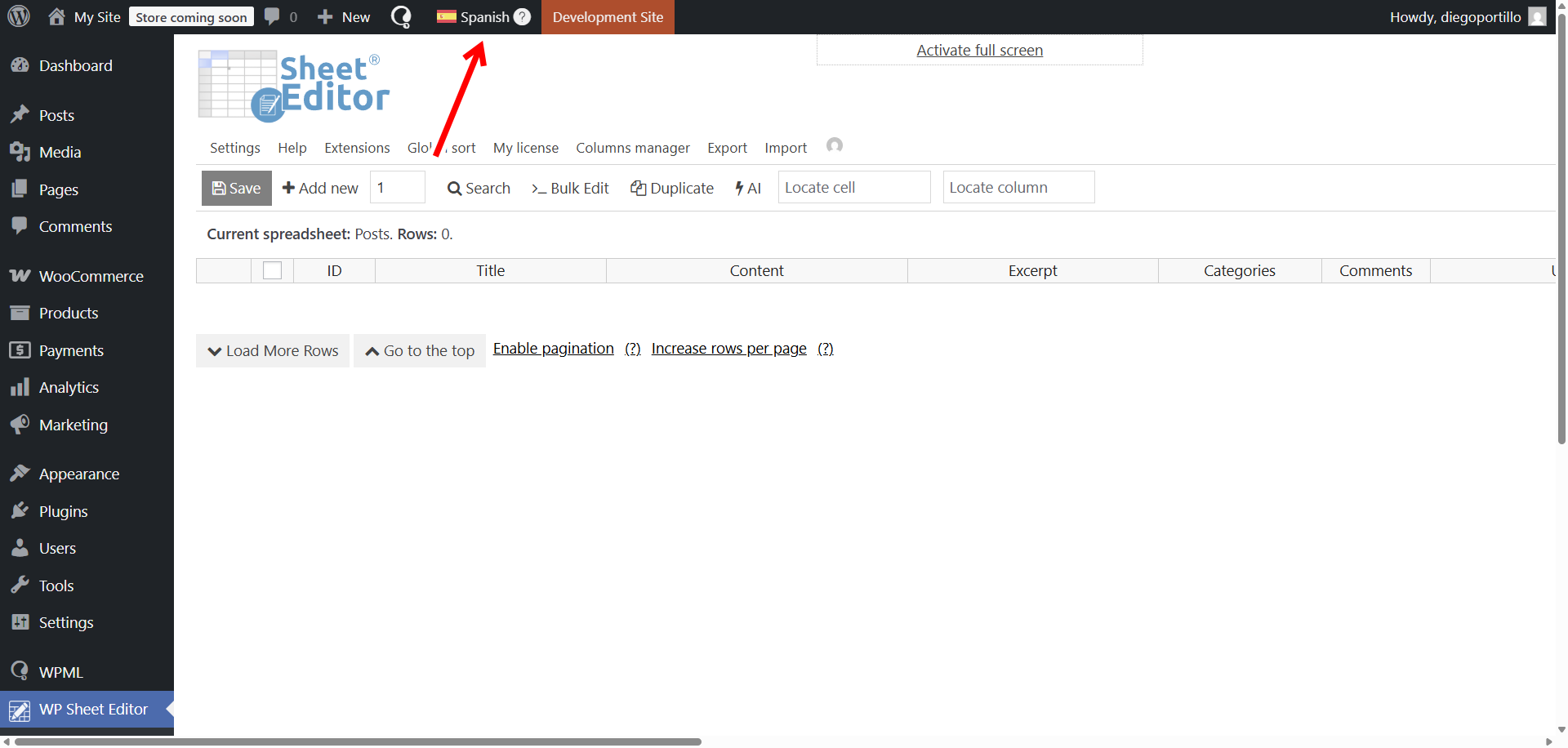Click Activate full screen link
The height and width of the screenshot is (748, 1568).
tap(979, 51)
